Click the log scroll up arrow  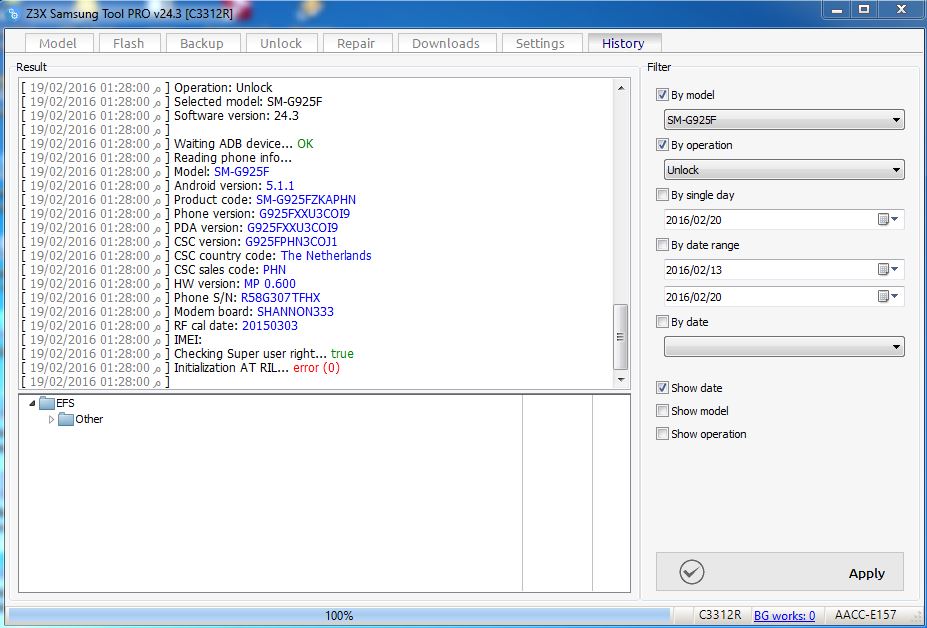(x=620, y=88)
